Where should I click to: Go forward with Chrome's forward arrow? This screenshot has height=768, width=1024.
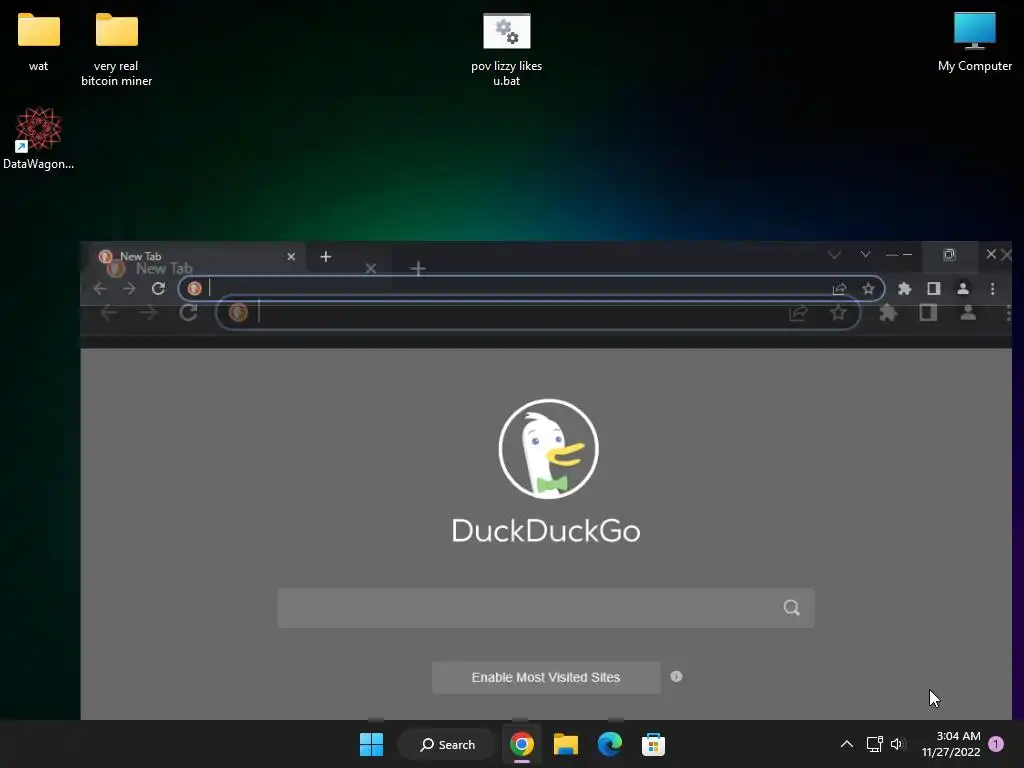coord(129,289)
